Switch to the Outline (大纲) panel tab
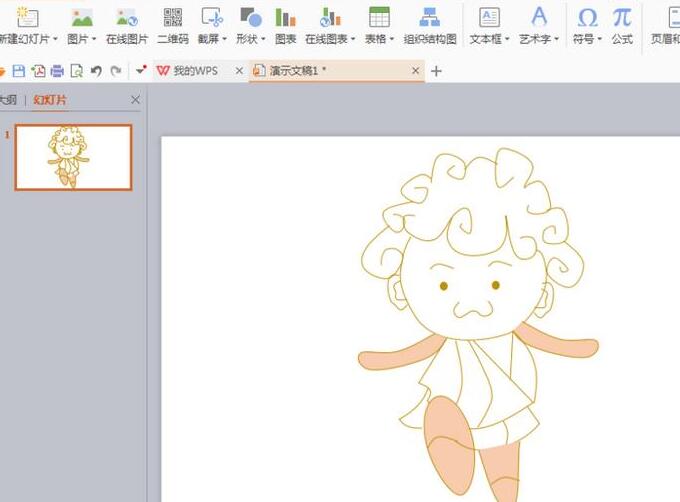Viewport: 680px width, 502px height. point(8,100)
